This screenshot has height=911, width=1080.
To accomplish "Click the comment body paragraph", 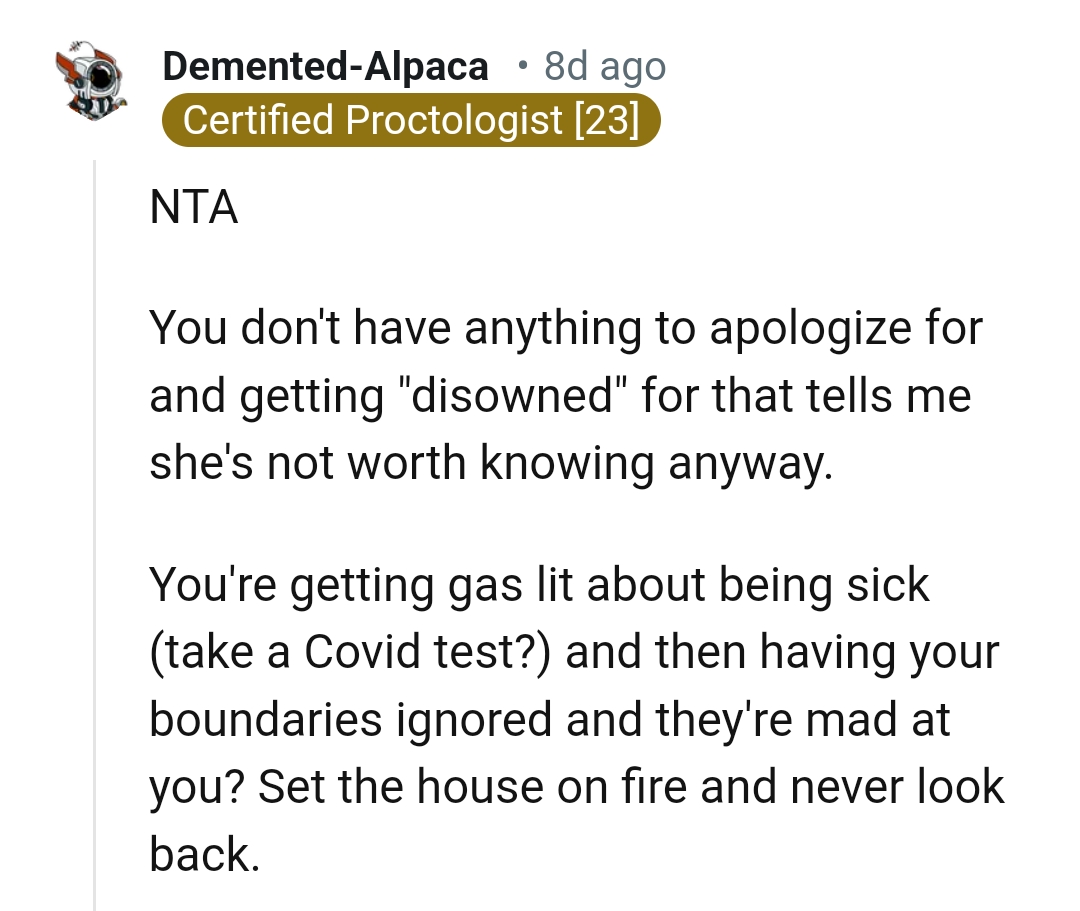I will pyautogui.click(x=560, y=395).
